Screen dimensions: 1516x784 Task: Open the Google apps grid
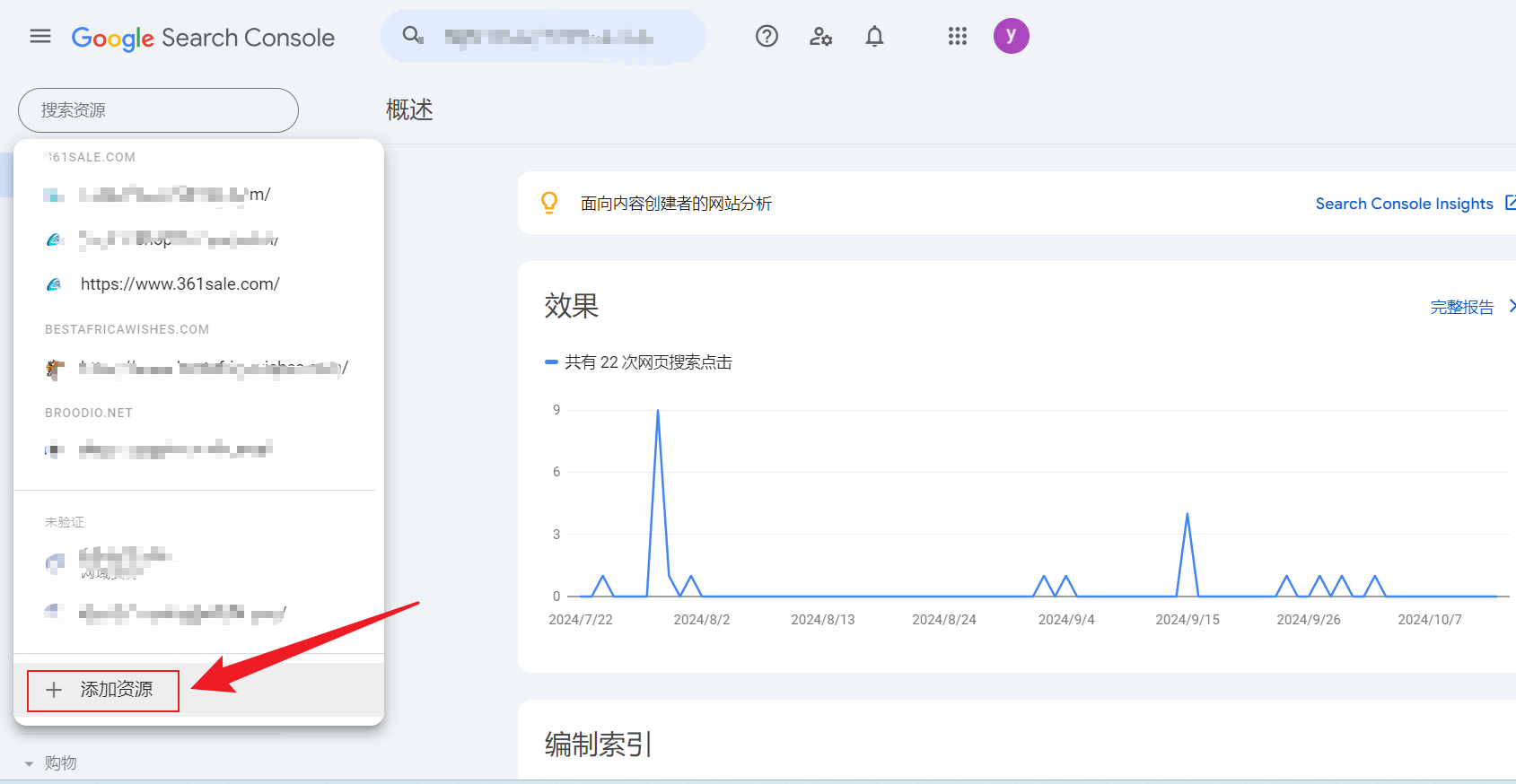coord(957,36)
